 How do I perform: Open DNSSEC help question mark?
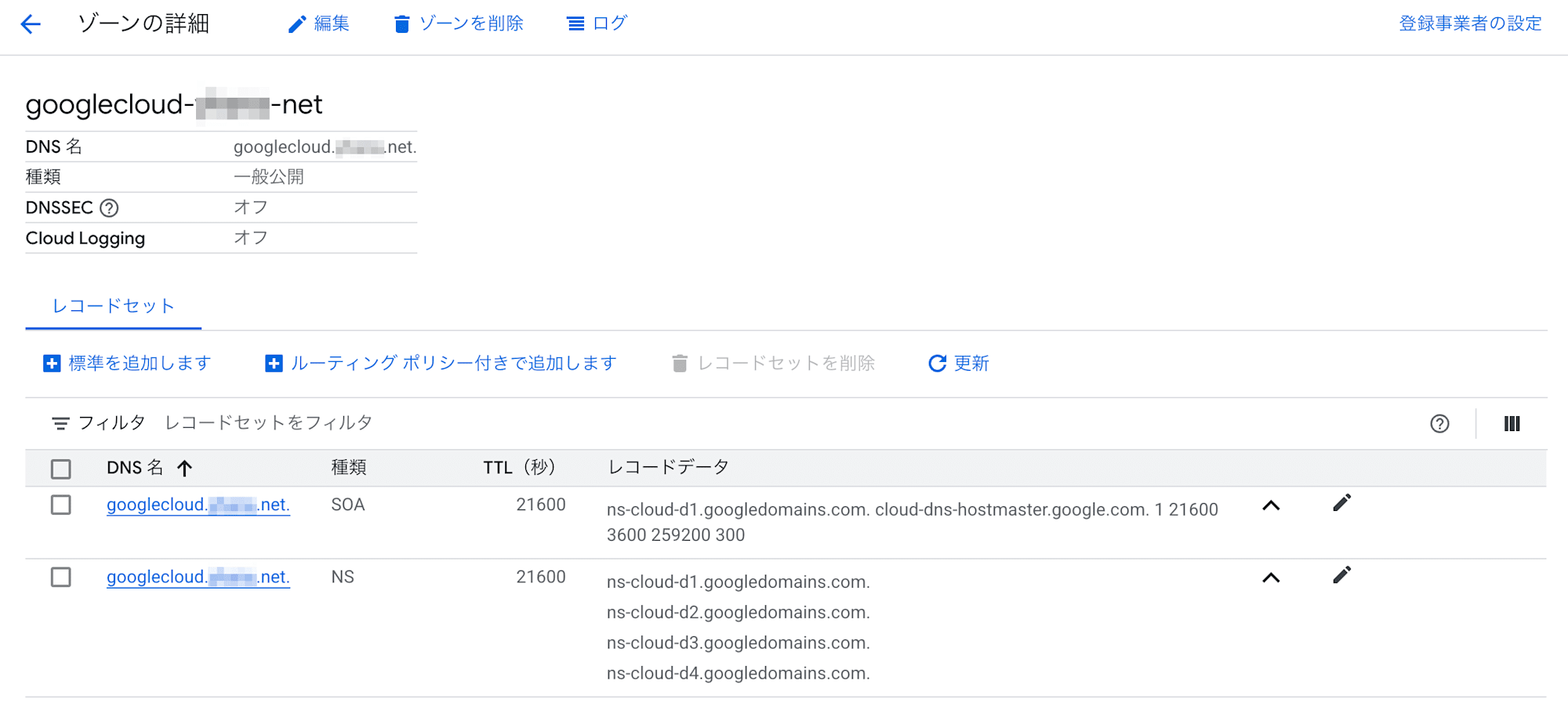pos(110,208)
